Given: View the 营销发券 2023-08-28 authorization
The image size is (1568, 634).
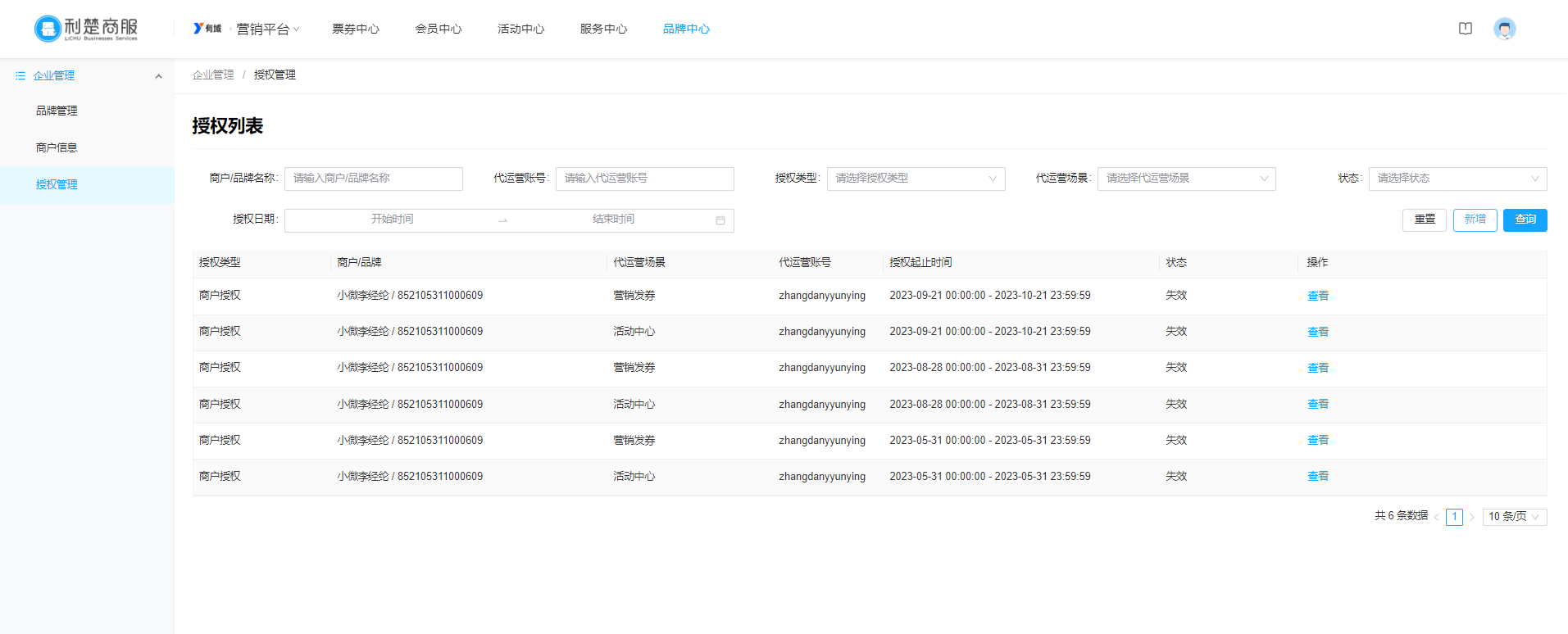Looking at the screenshot, I should [x=1318, y=369].
